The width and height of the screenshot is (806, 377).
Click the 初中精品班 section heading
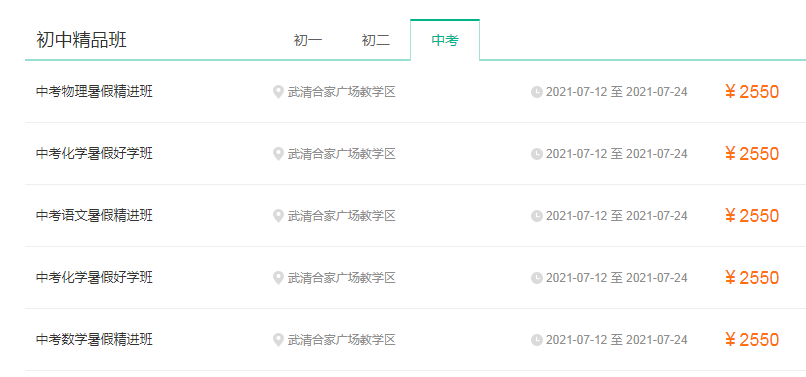[x=81, y=40]
